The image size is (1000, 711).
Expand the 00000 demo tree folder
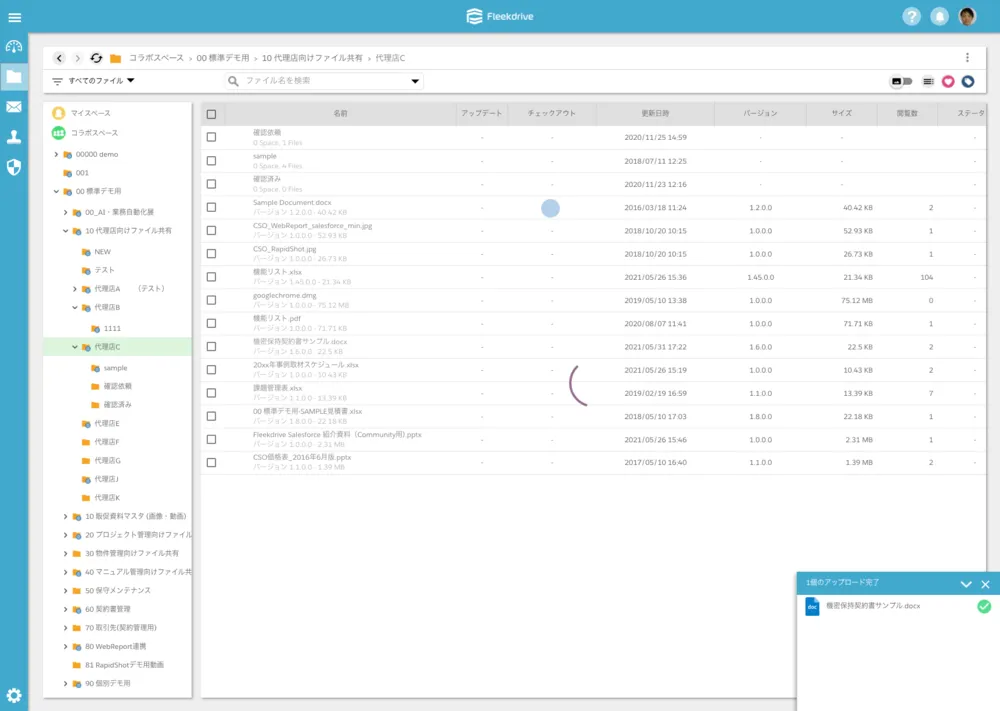[x=56, y=155]
